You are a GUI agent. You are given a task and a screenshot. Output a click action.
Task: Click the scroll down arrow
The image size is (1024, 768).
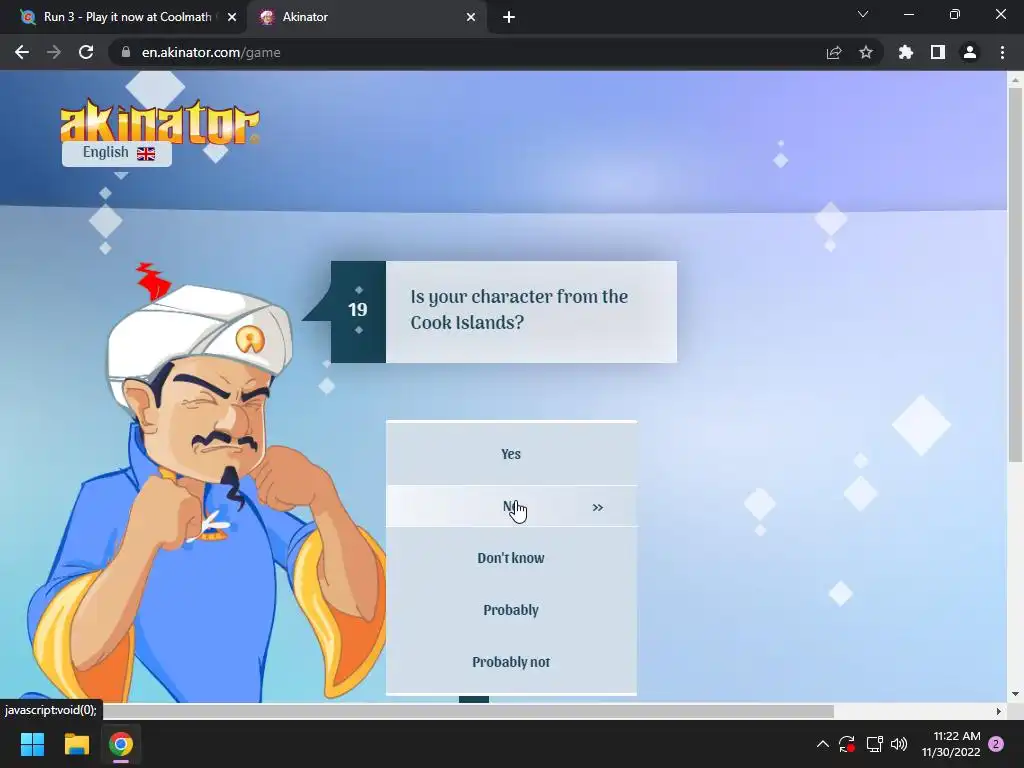click(x=1015, y=694)
